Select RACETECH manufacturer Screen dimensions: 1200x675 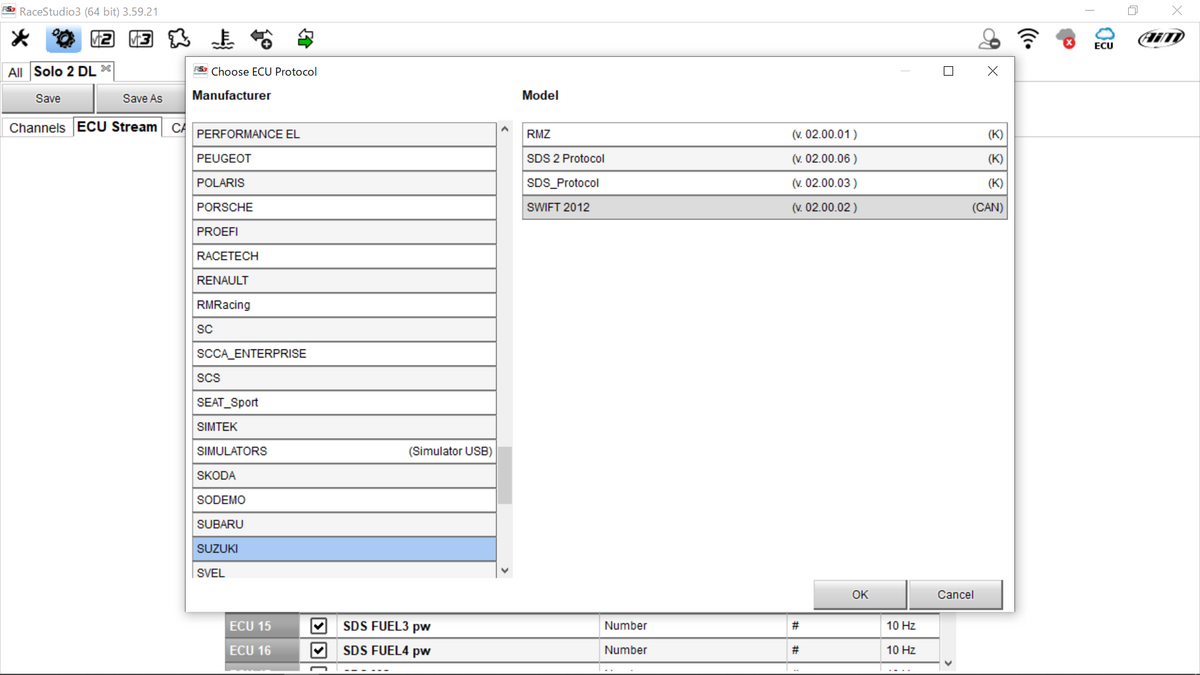coord(344,256)
